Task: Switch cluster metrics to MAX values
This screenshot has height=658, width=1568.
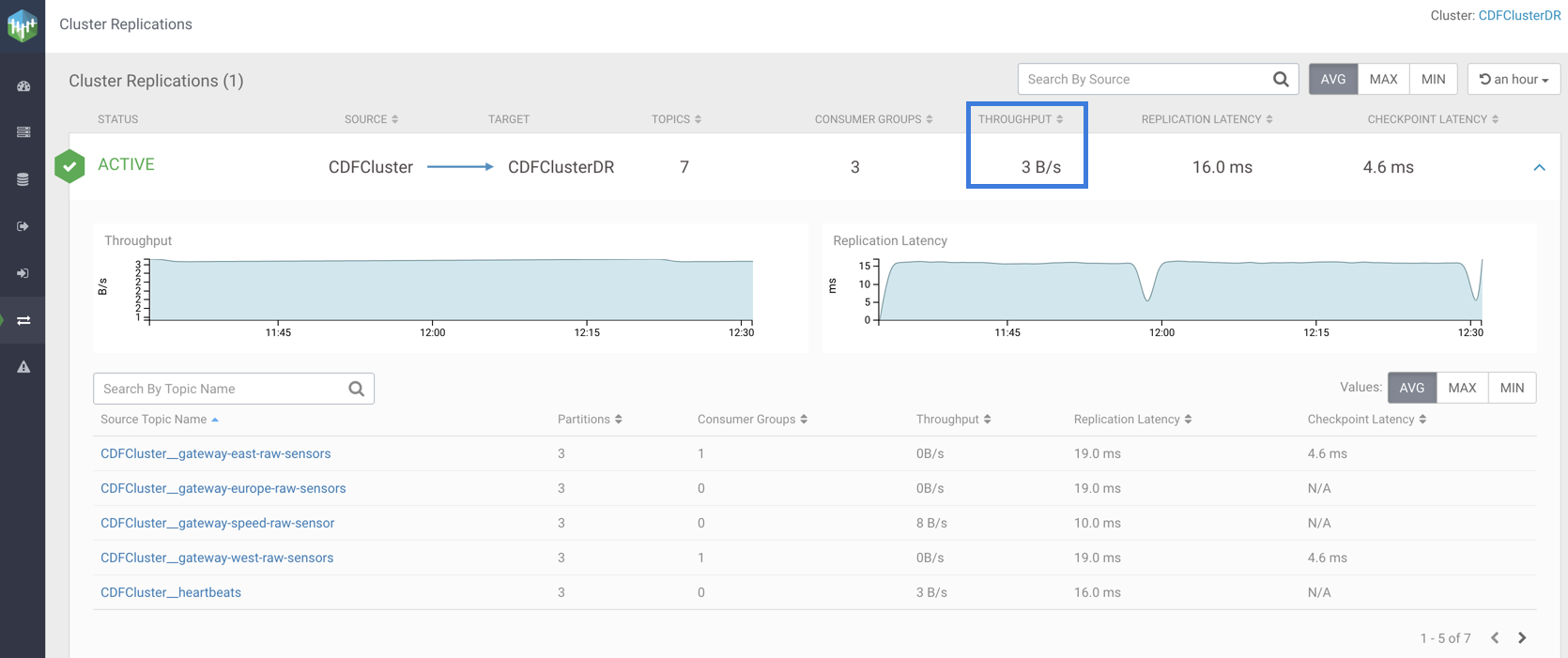Action: tap(1383, 80)
